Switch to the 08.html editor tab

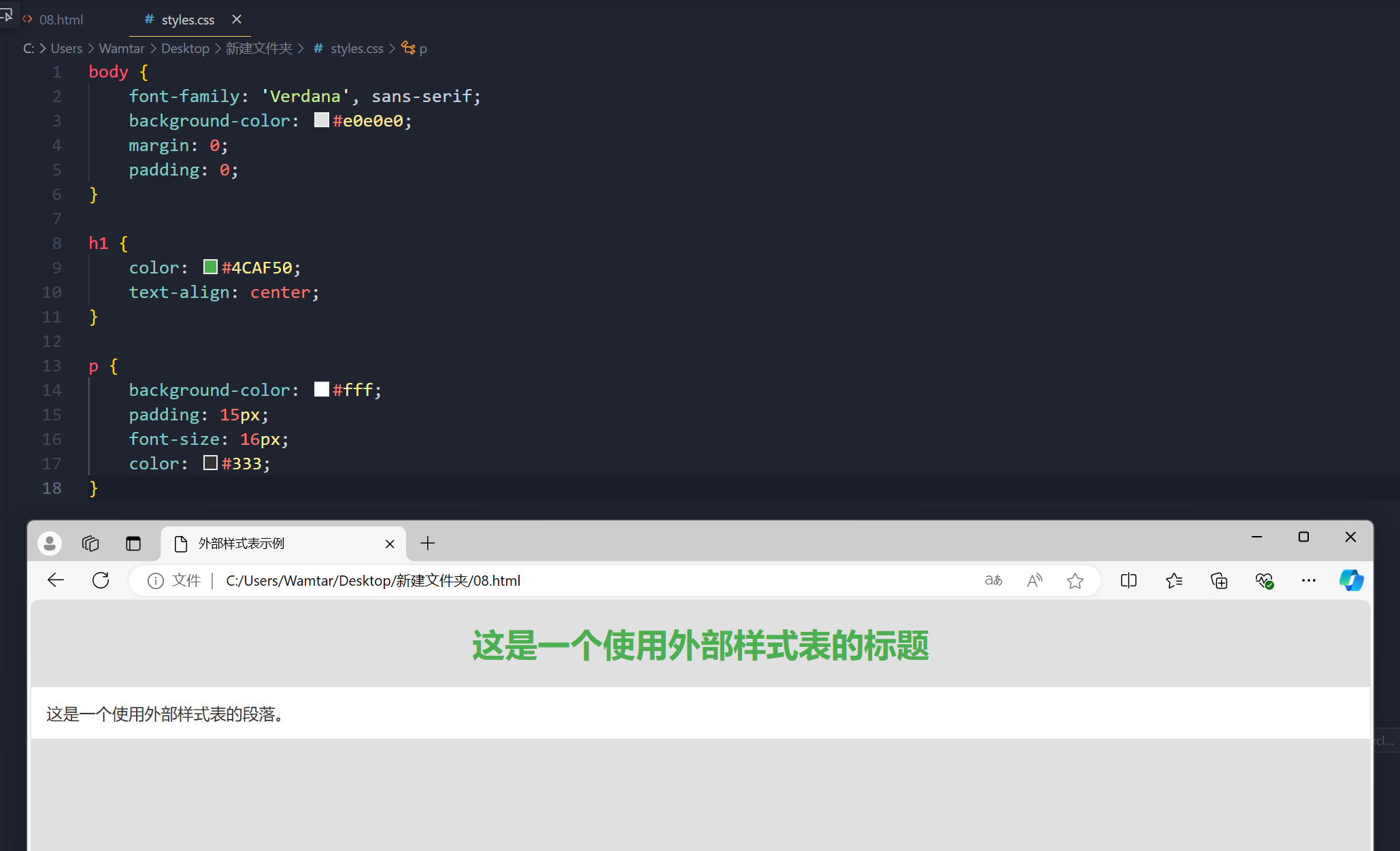pos(60,20)
